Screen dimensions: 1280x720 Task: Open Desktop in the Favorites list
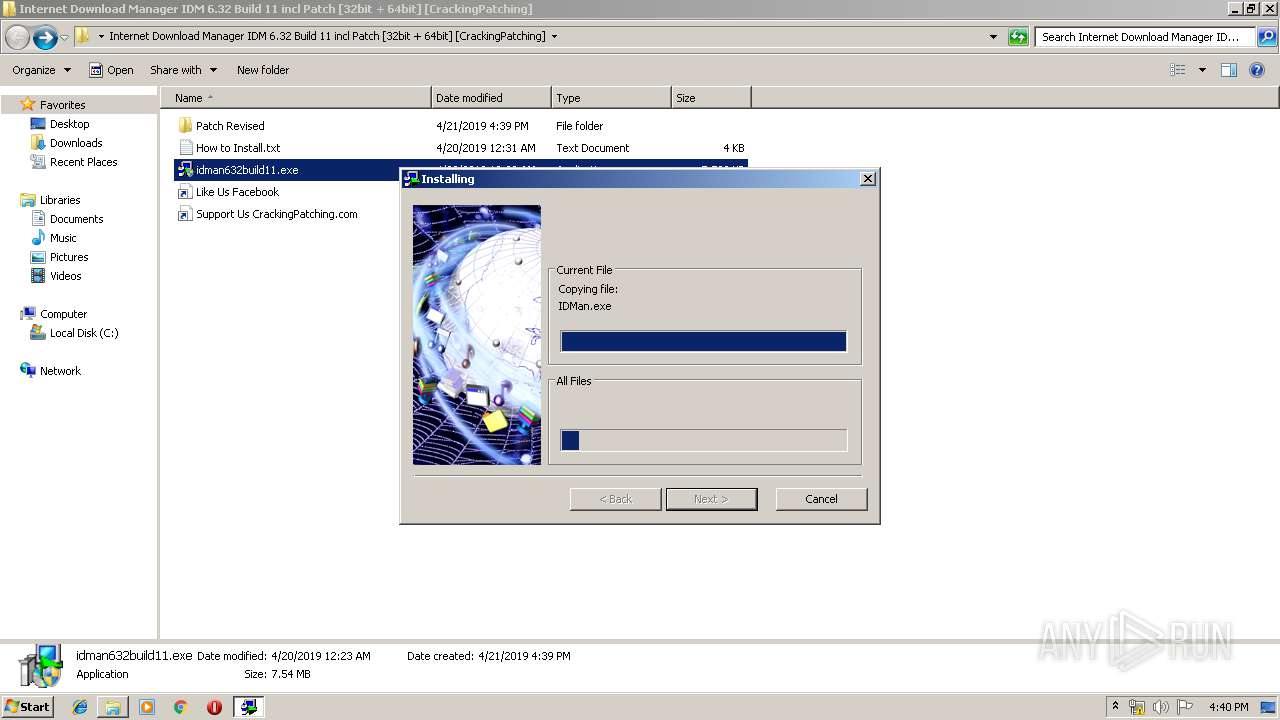point(69,124)
